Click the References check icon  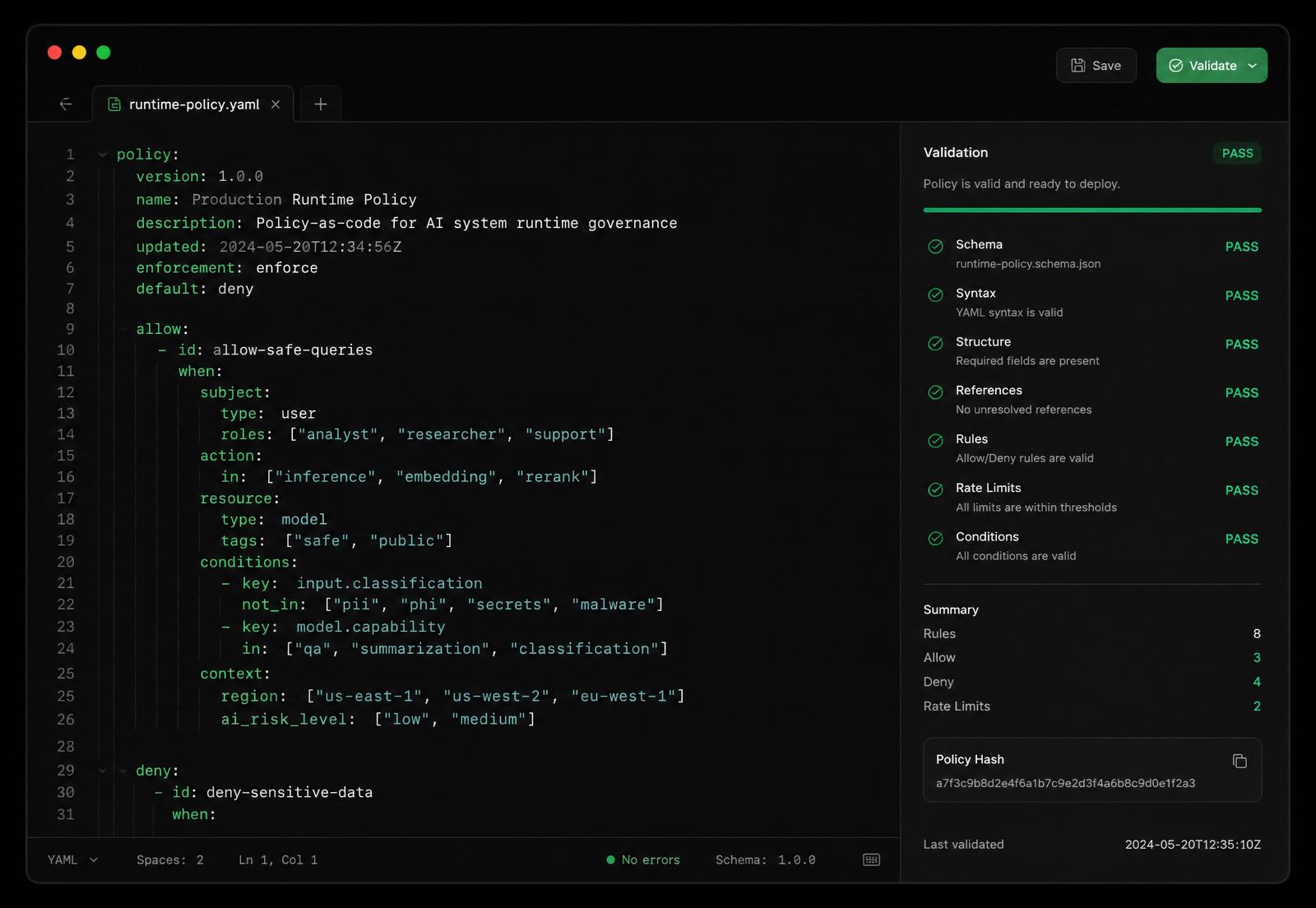pyautogui.click(x=935, y=392)
